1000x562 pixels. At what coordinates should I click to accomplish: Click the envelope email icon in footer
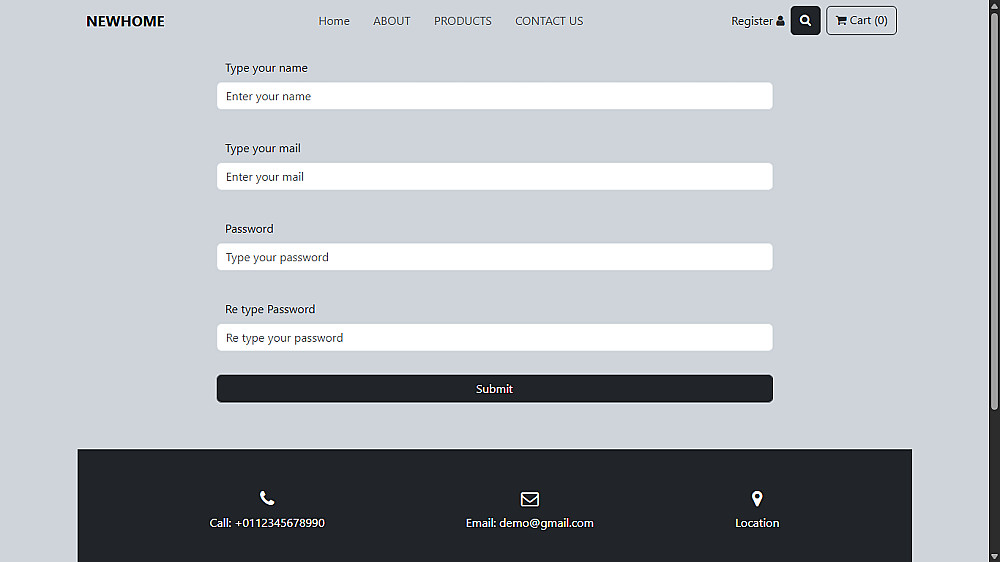(530, 499)
